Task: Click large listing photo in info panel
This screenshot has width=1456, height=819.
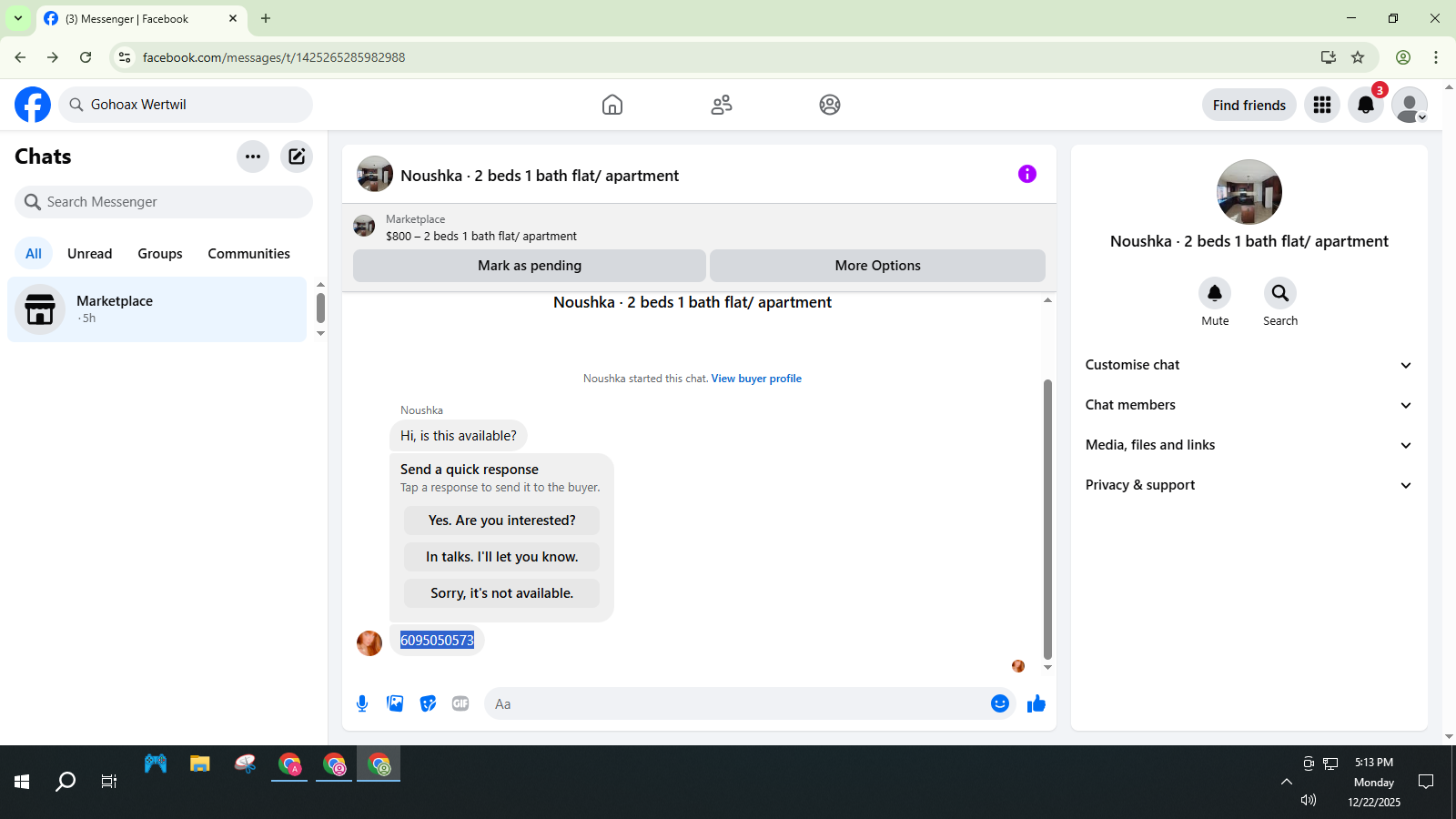Action: (x=1249, y=192)
